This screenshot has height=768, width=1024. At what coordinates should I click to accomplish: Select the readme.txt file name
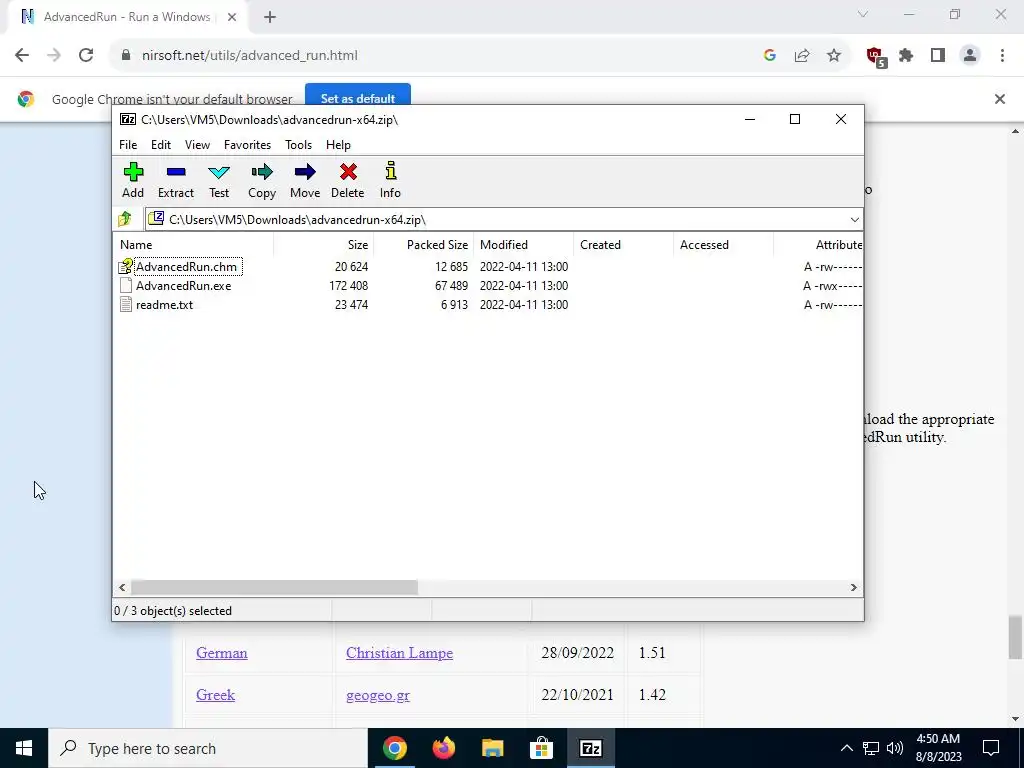click(165, 304)
